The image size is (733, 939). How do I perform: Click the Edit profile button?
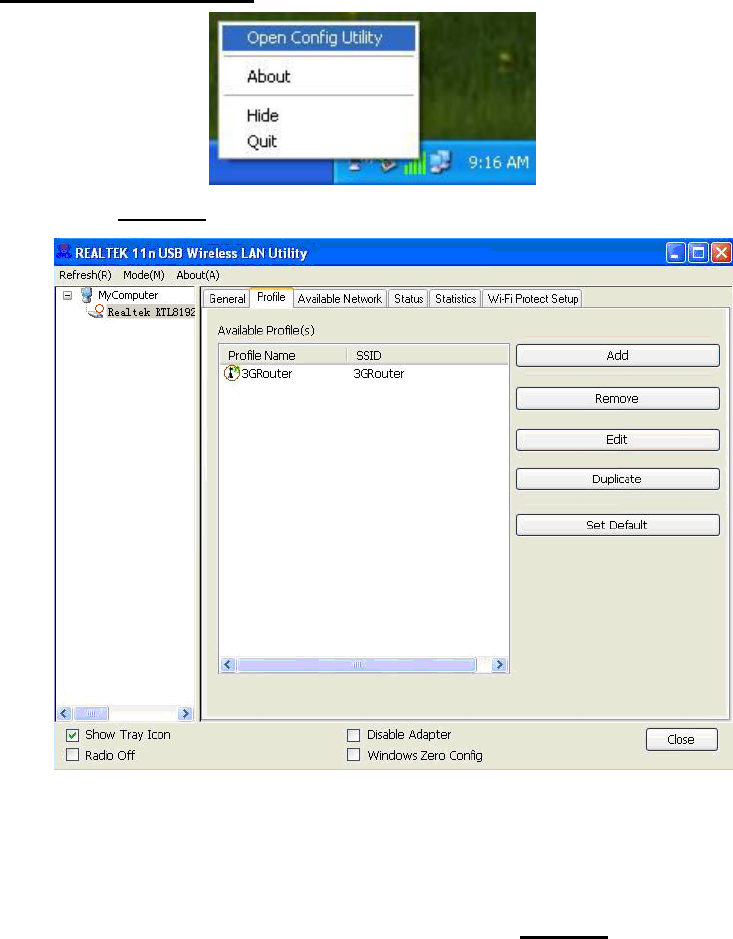click(x=617, y=440)
